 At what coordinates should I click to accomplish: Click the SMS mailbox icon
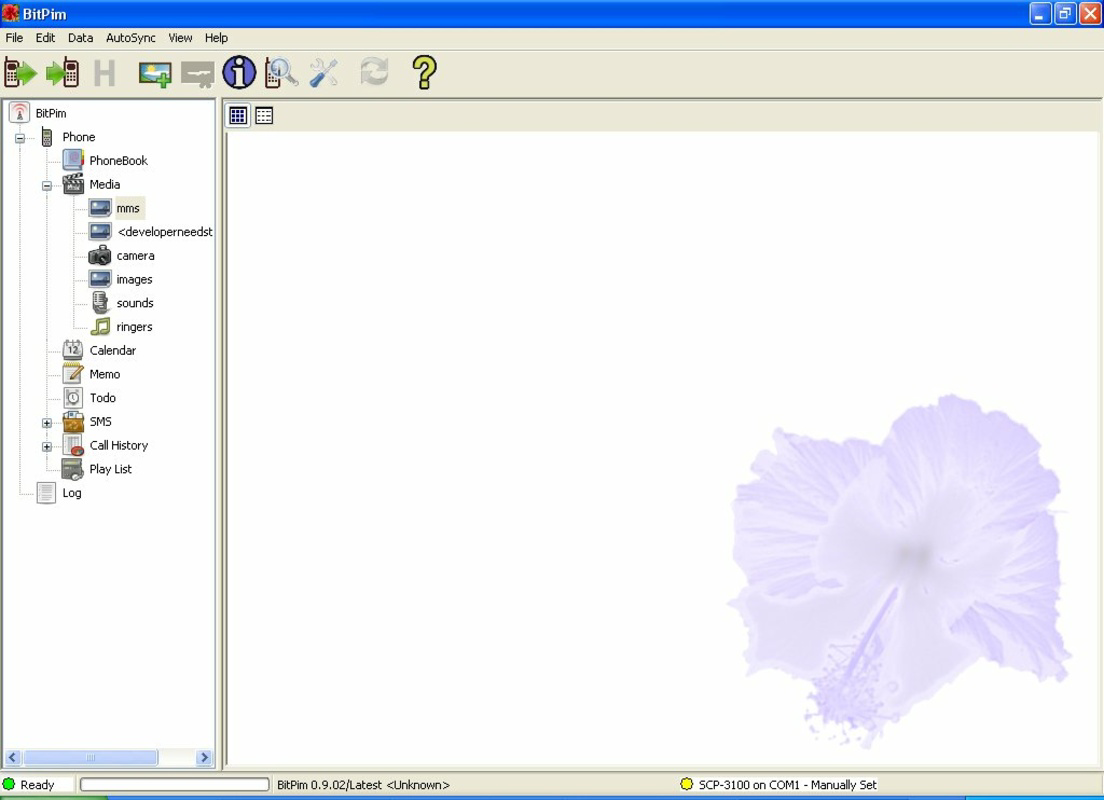pos(73,421)
